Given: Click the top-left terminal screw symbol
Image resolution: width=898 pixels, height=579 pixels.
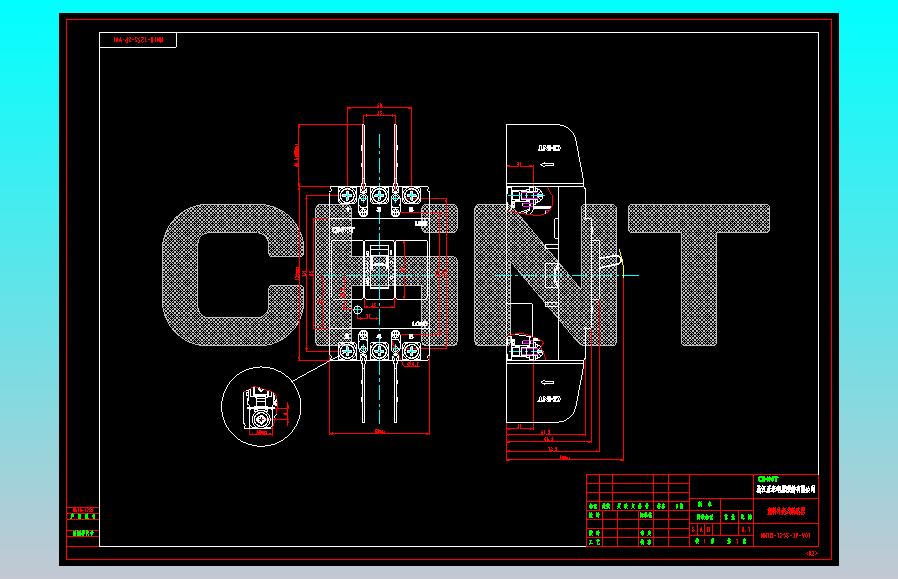Looking at the screenshot, I should click(346, 196).
